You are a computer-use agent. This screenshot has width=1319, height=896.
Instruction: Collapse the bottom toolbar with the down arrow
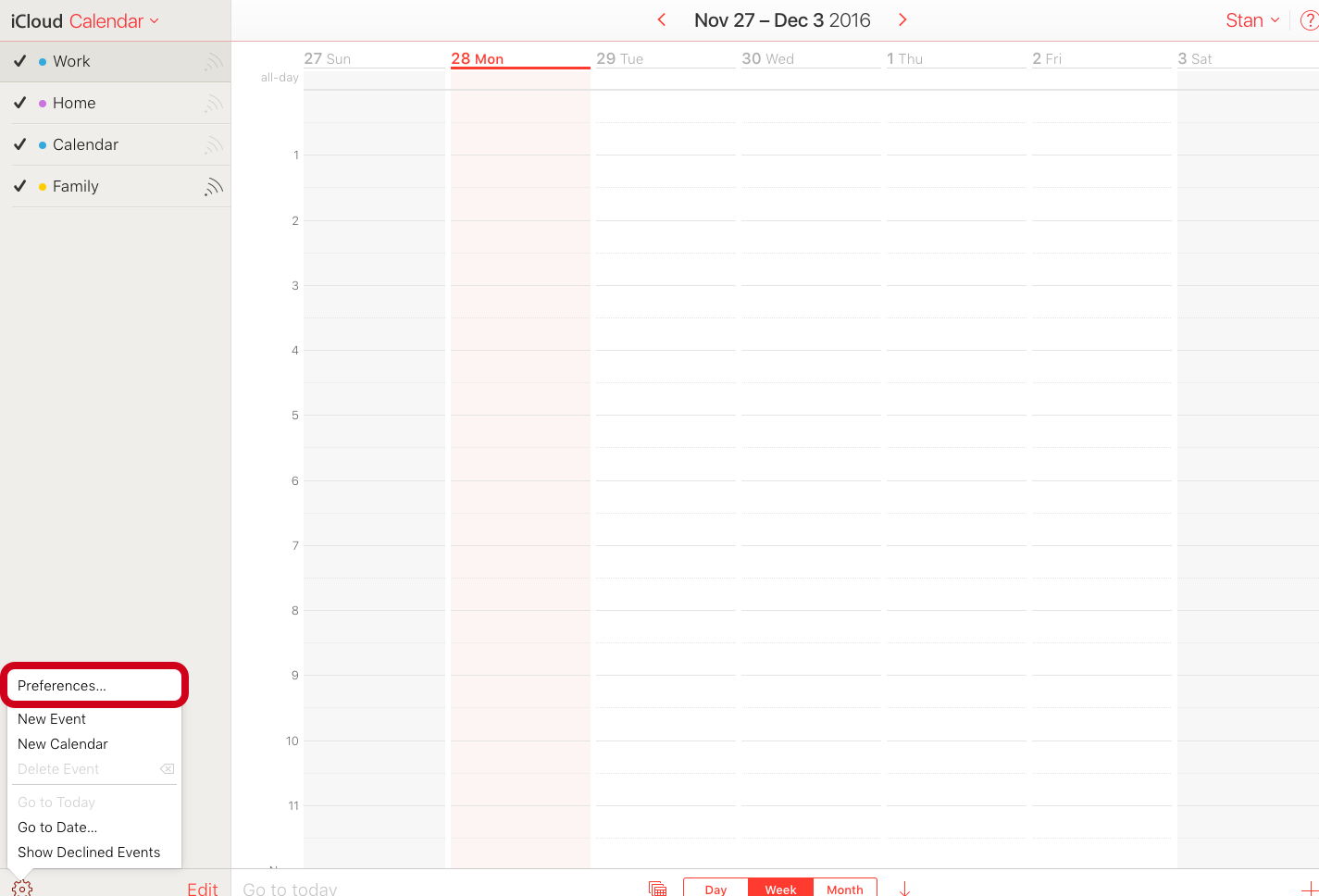tap(903, 887)
